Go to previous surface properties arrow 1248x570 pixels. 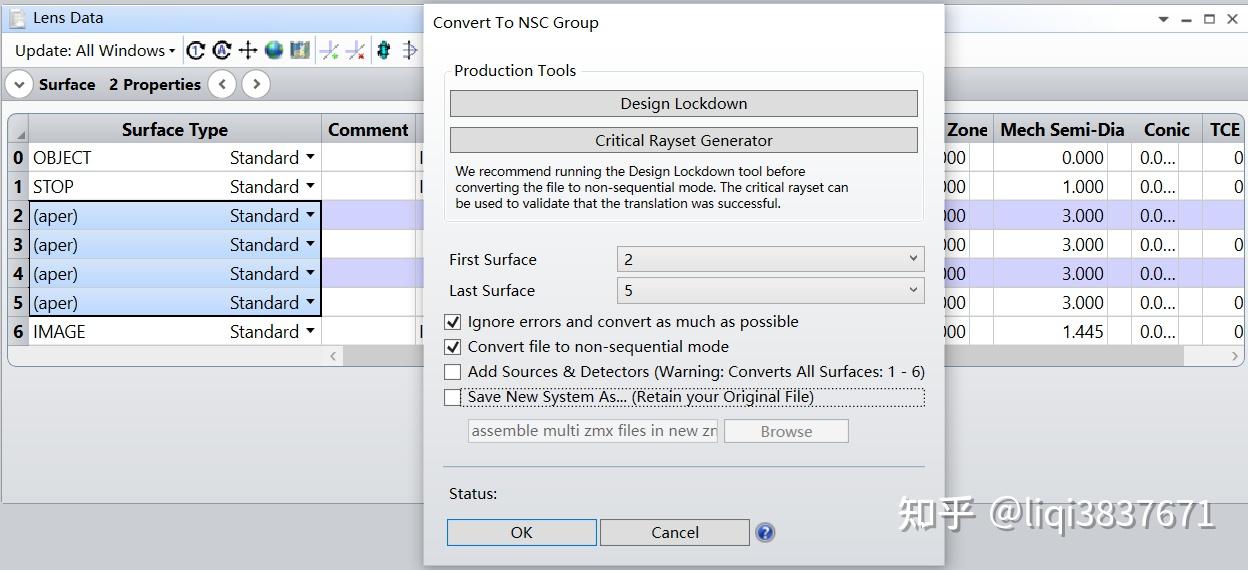222,84
